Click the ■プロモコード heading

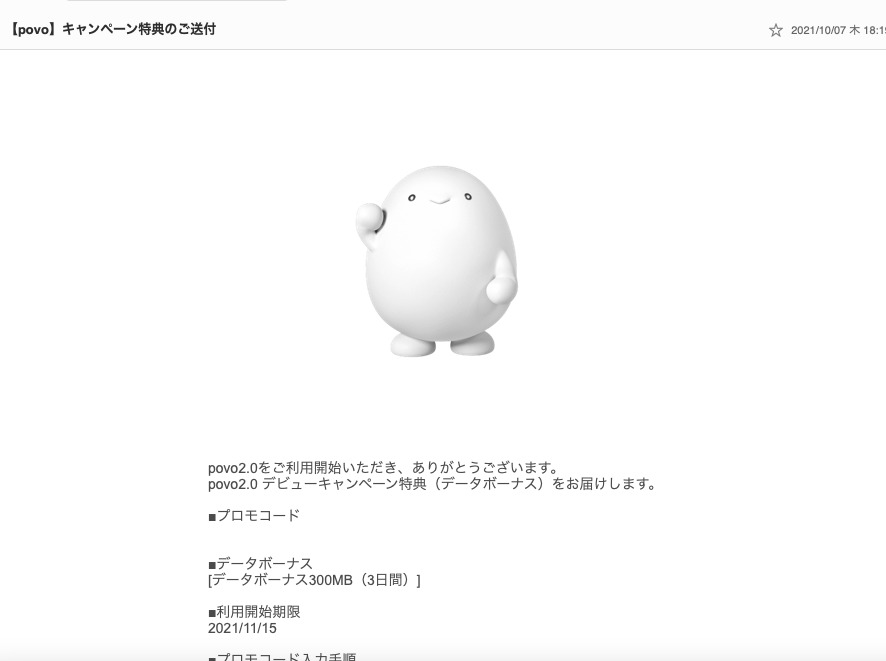pyautogui.click(x=254, y=516)
